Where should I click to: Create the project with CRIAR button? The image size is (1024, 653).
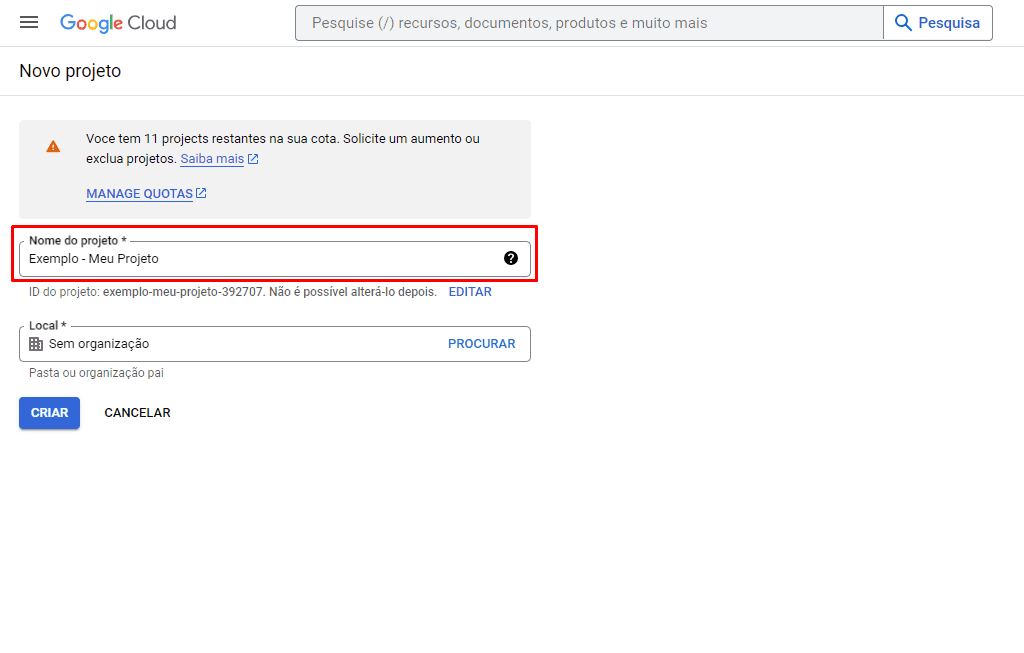pyautogui.click(x=49, y=413)
